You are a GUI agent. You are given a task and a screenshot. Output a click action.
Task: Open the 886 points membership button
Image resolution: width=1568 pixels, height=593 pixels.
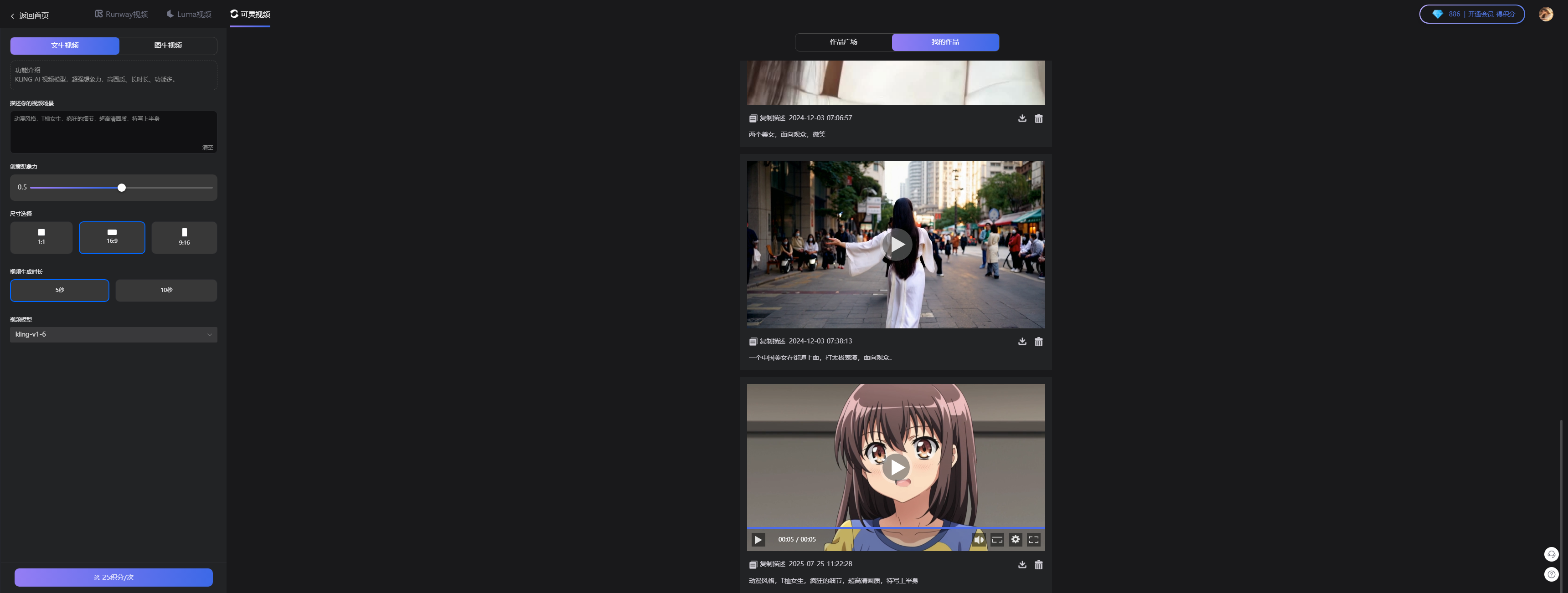click(x=1472, y=14)
